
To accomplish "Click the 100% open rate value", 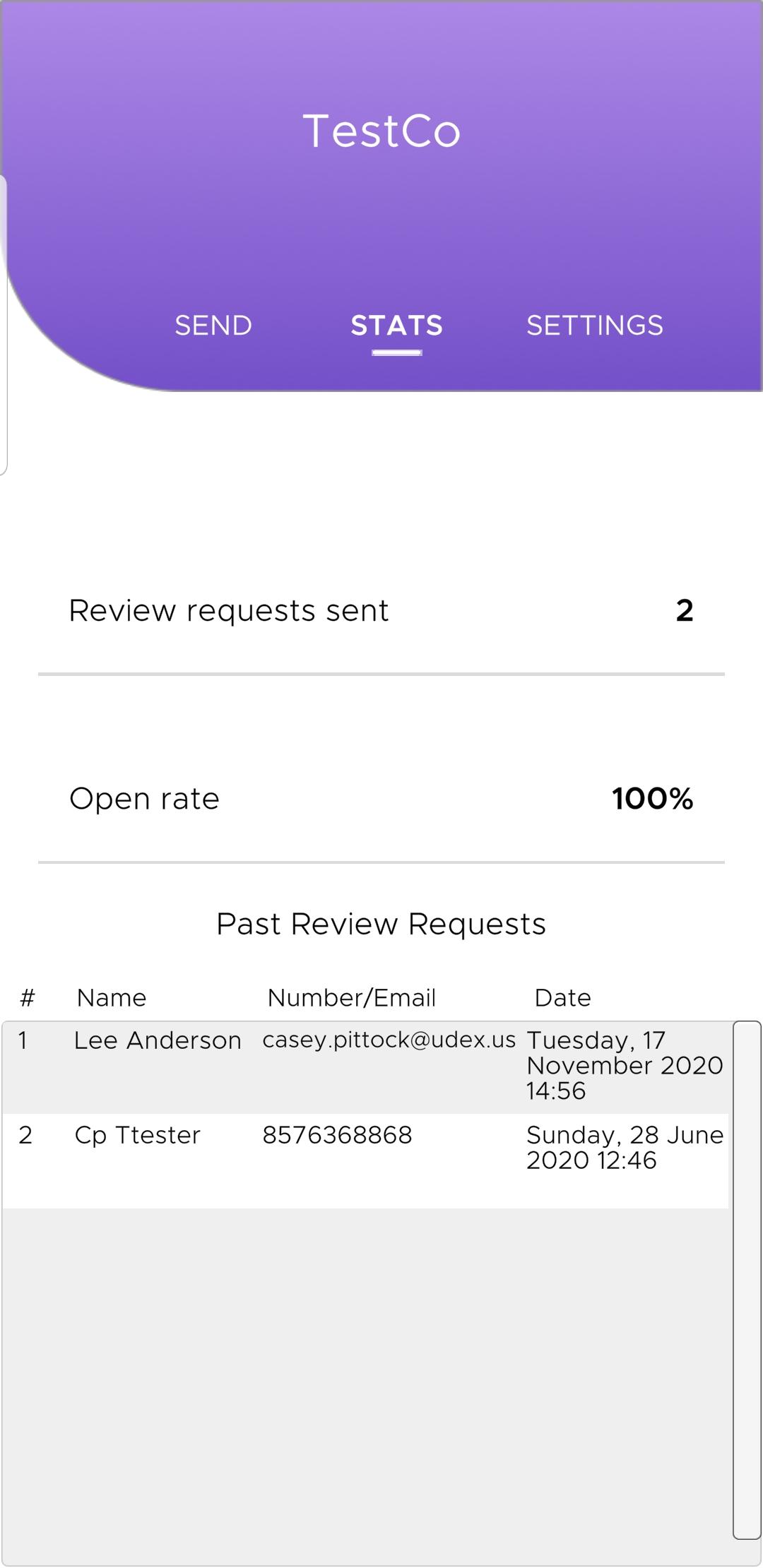I will (x=652, y=799).
